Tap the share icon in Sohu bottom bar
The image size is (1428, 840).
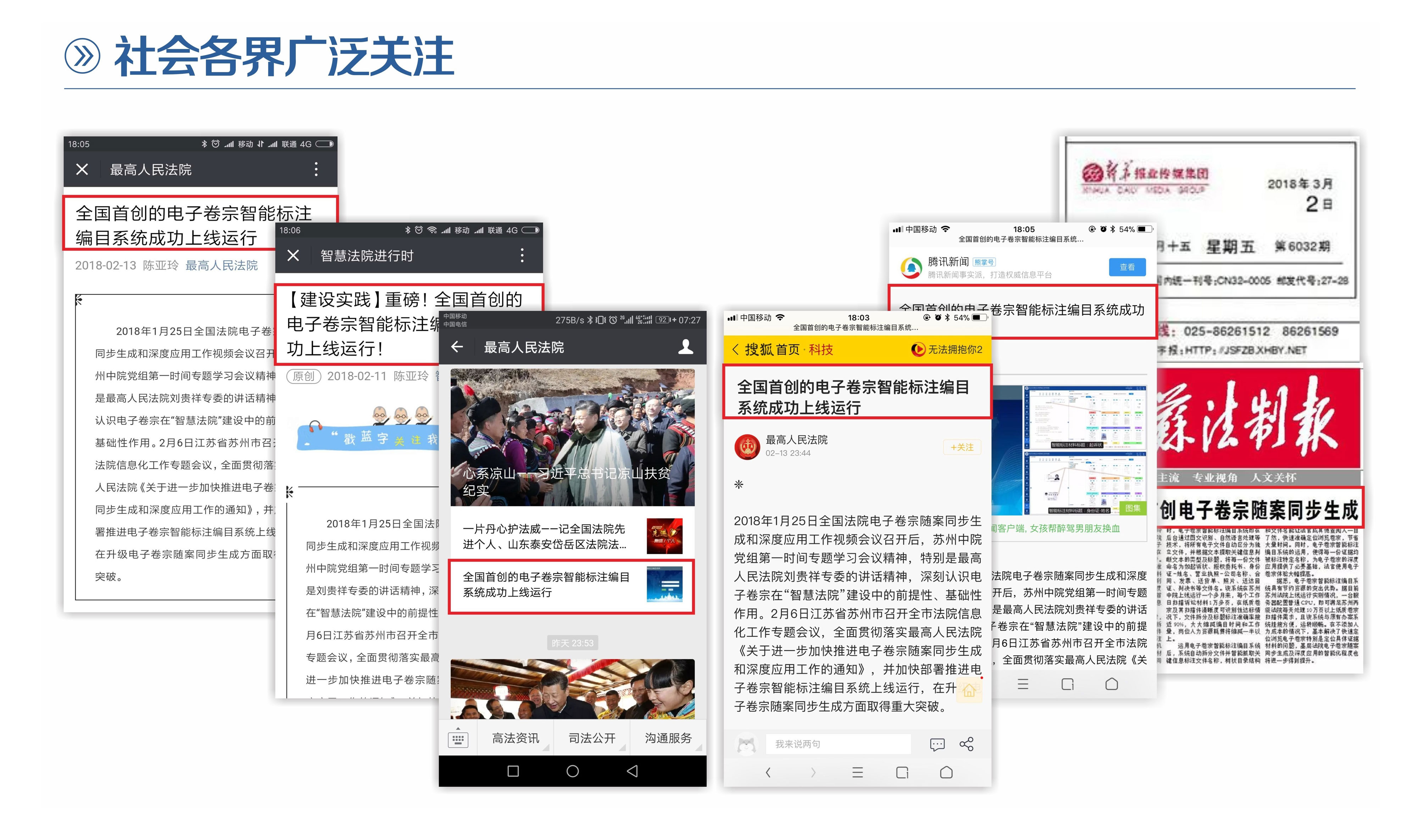(x=967, y=744)
